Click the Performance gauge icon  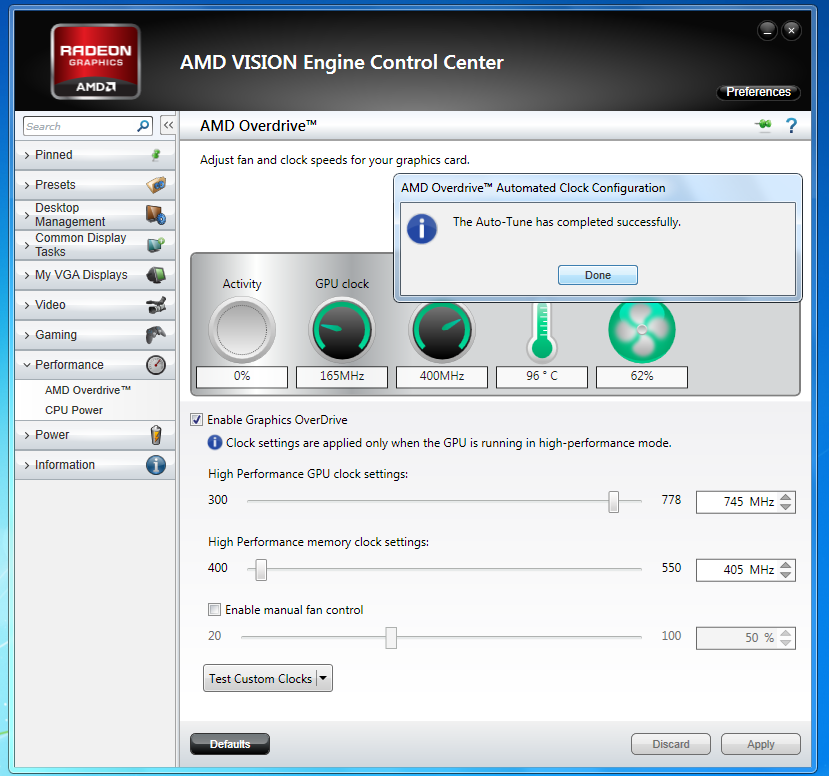[156, 365]
